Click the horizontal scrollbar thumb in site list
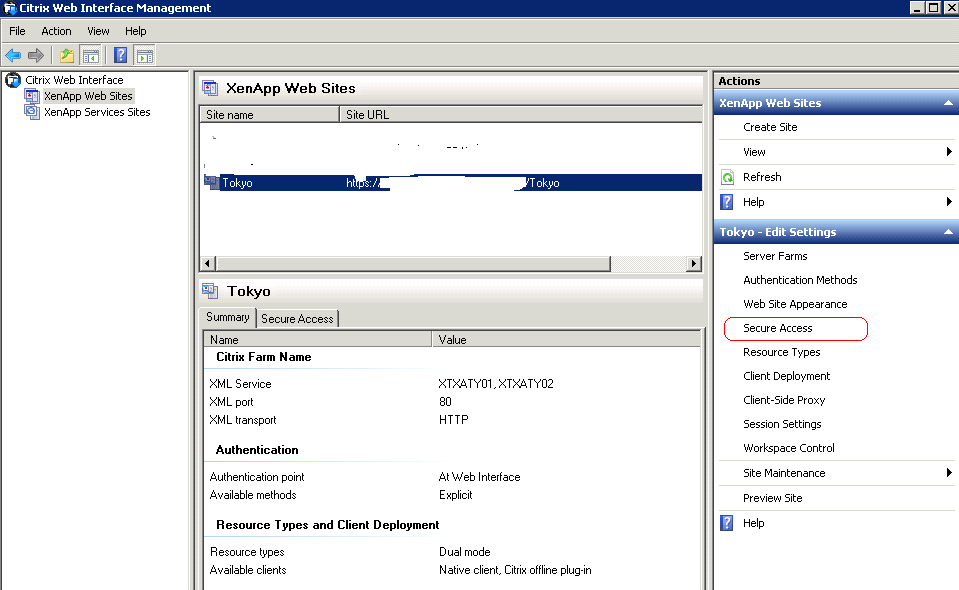 pyautogui.click(x=413, y=264)
